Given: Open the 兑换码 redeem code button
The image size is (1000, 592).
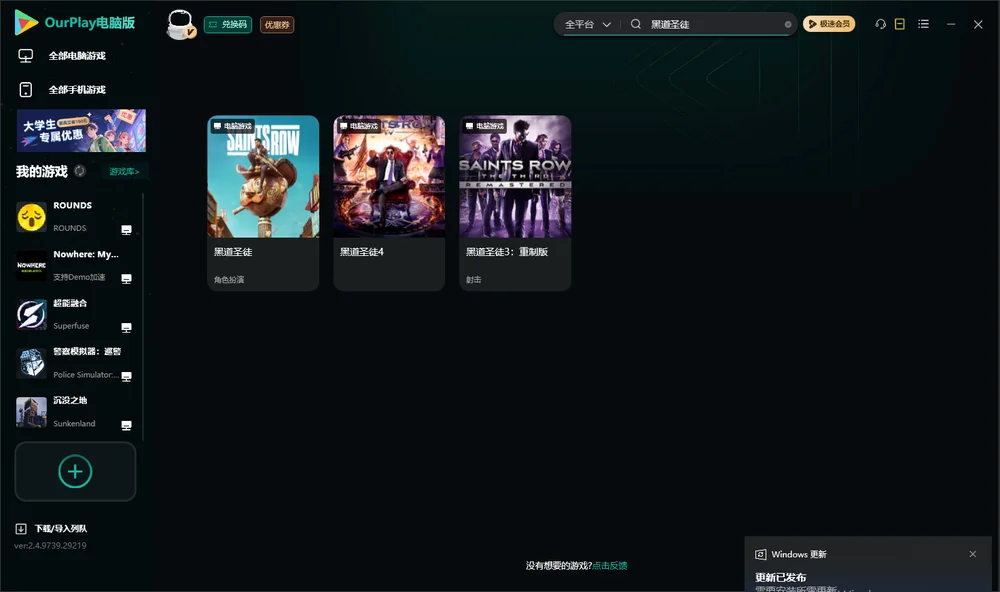Looking at the screenshot, I should 228,24.
